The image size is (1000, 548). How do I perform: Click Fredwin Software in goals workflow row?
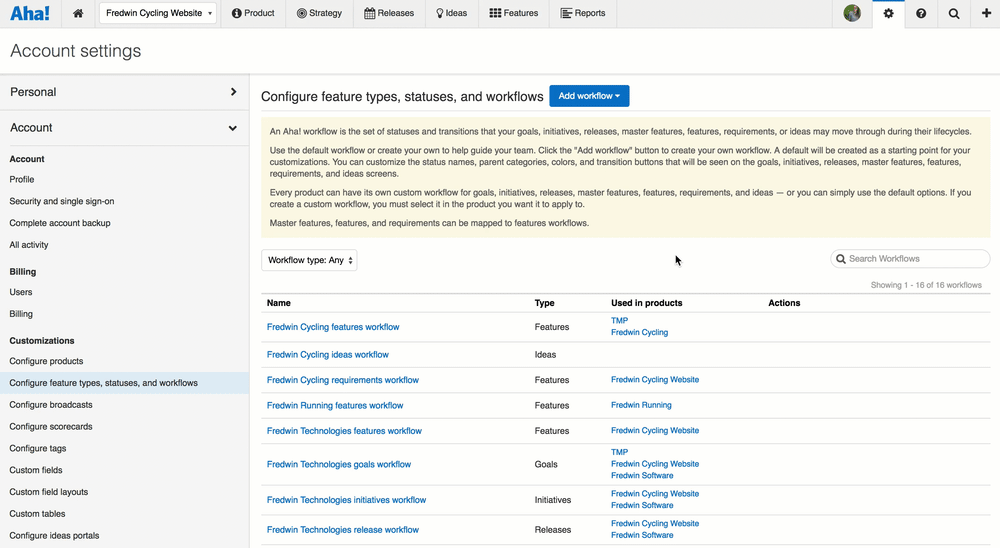642,476
